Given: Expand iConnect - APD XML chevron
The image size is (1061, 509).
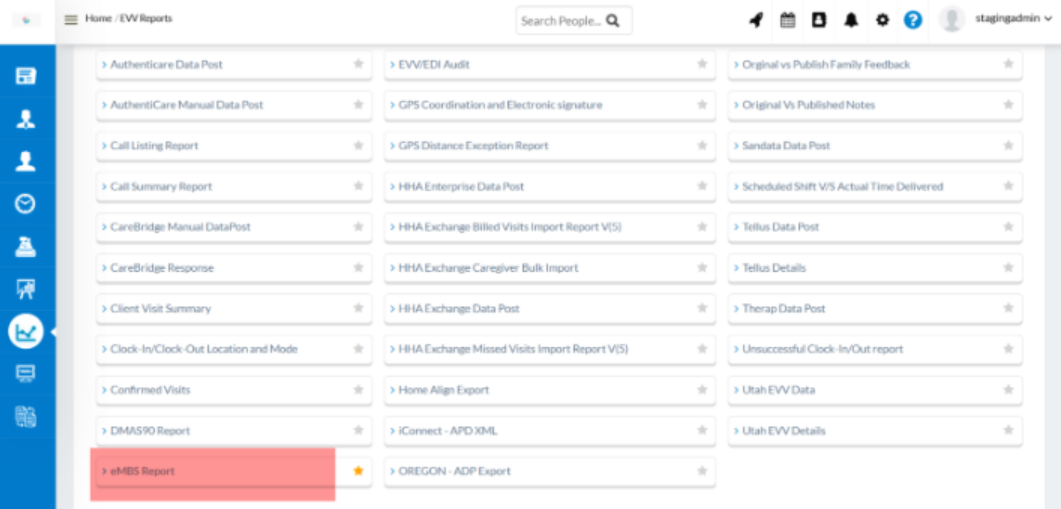Looking at the screenshot, I should [x=392, y=430].
